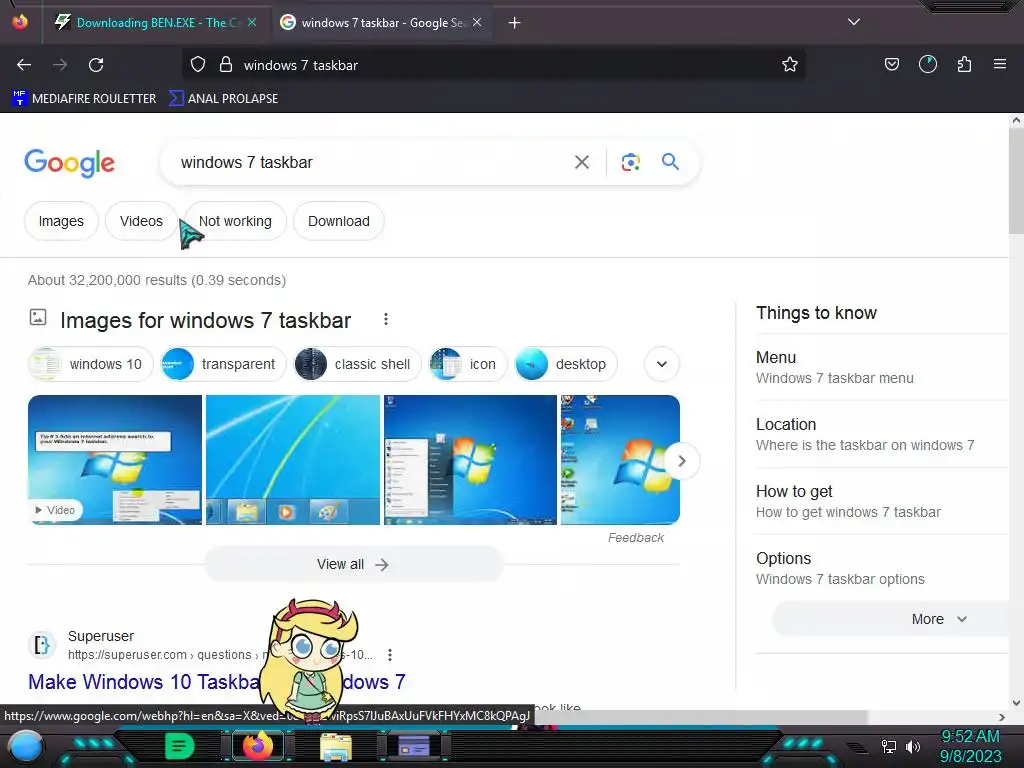Open the Firefox hamburger application menu
This screenshot has width=1024, height=768.
[x=999, y=64]
